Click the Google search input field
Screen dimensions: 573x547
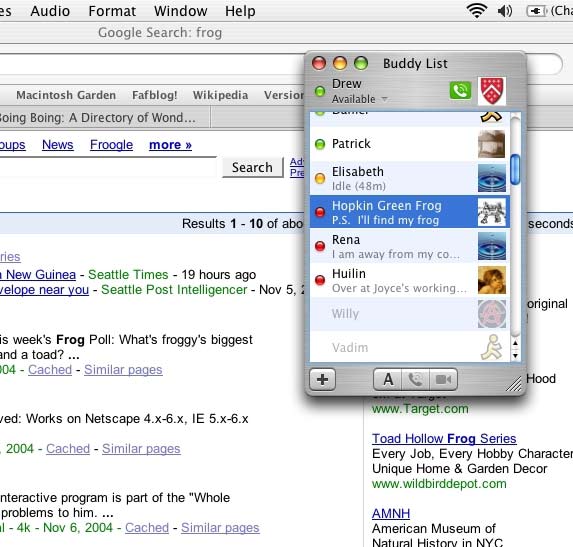point(108,168)
